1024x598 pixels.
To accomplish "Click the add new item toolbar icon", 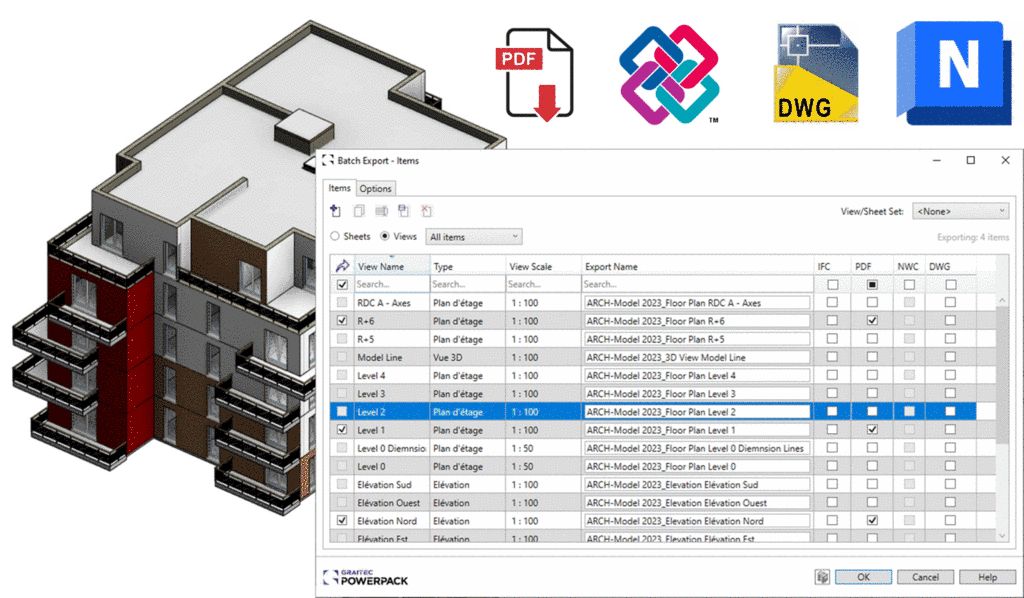I will 336,211.
